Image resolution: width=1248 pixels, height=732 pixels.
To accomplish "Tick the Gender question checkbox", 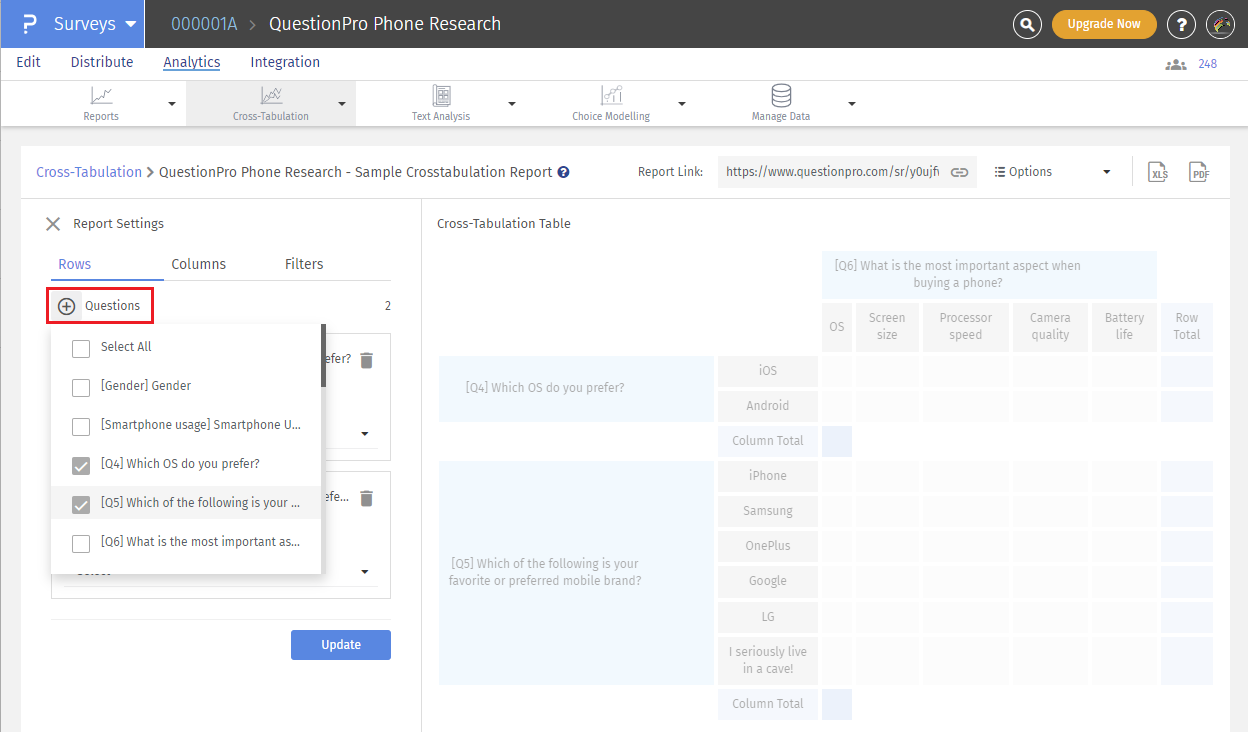I will tap(81, 386).
